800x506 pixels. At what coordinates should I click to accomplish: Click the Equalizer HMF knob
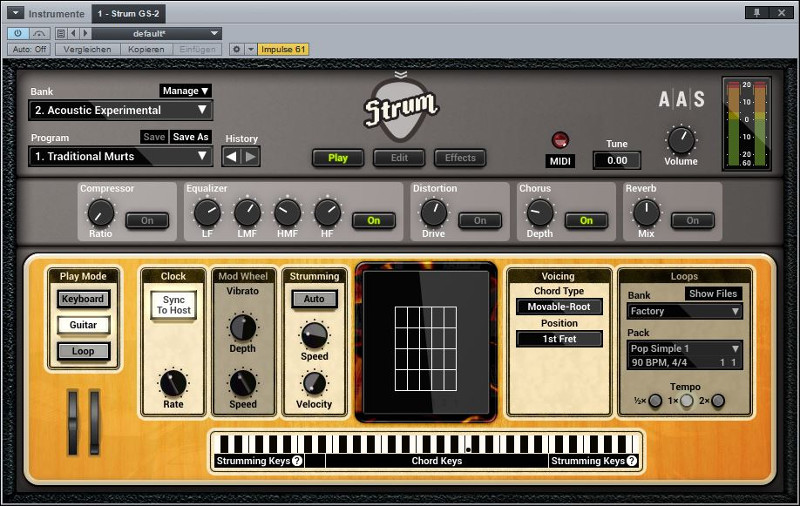[x=287, y=213]
